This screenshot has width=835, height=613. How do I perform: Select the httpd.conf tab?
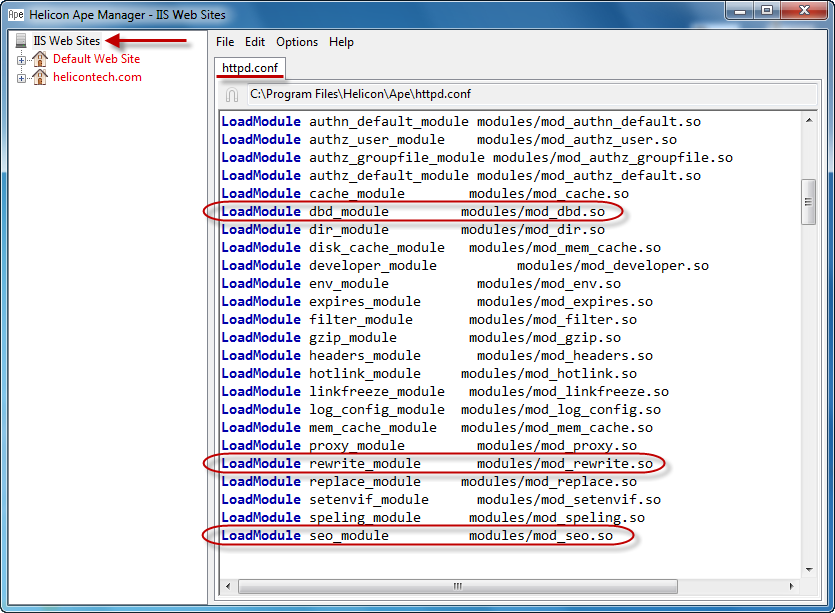click(249, 68)
